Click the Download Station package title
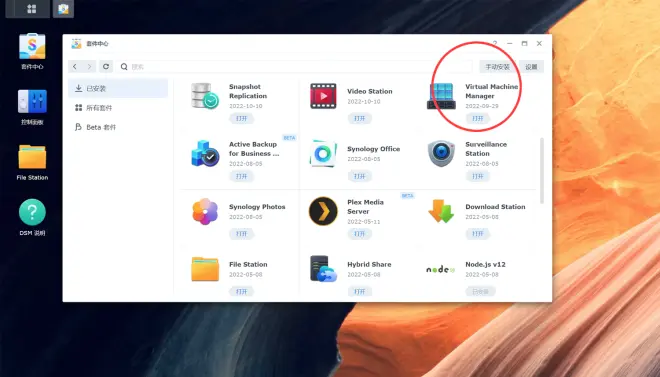Image resolution: width=660 pixels, height=377 pixels. [x=495, y=207]
